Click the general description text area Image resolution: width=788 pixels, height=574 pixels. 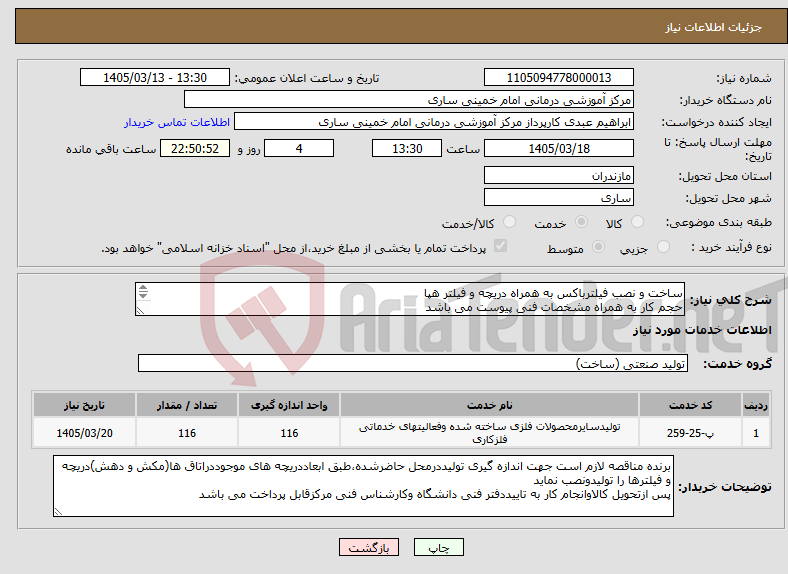coord(410,299)
